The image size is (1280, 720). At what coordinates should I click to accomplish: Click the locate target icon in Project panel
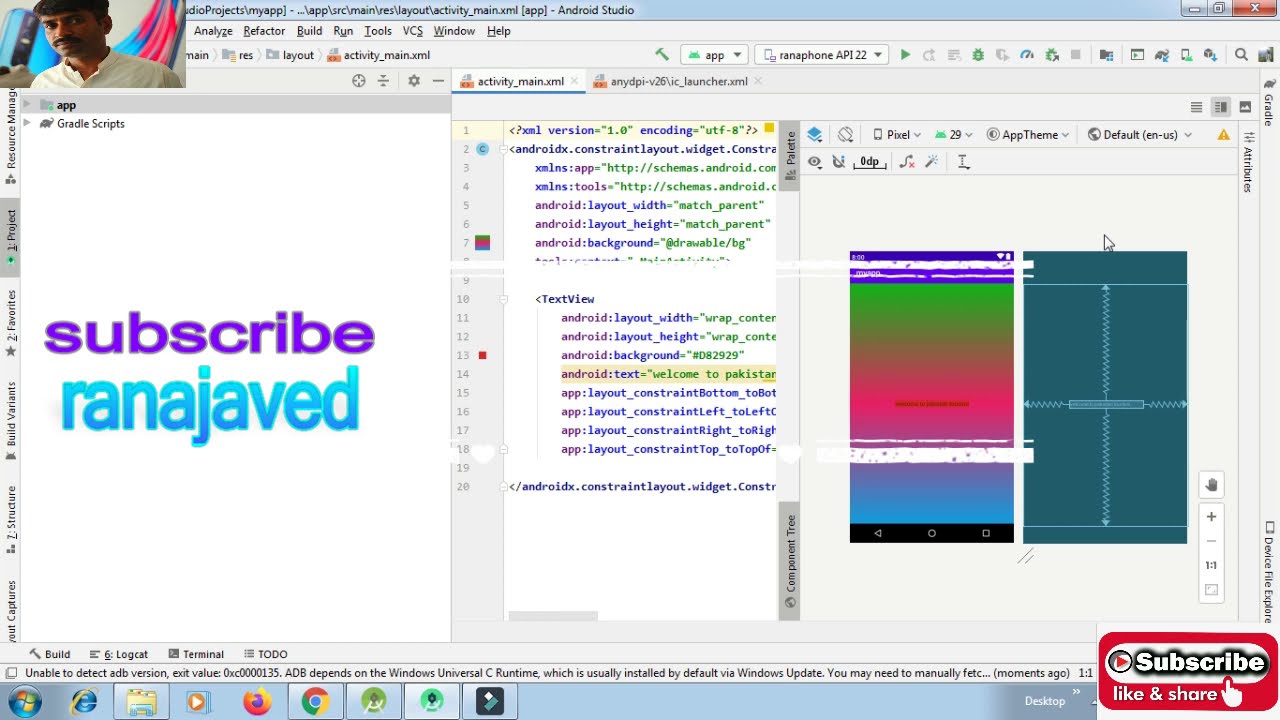click(359, 81)
